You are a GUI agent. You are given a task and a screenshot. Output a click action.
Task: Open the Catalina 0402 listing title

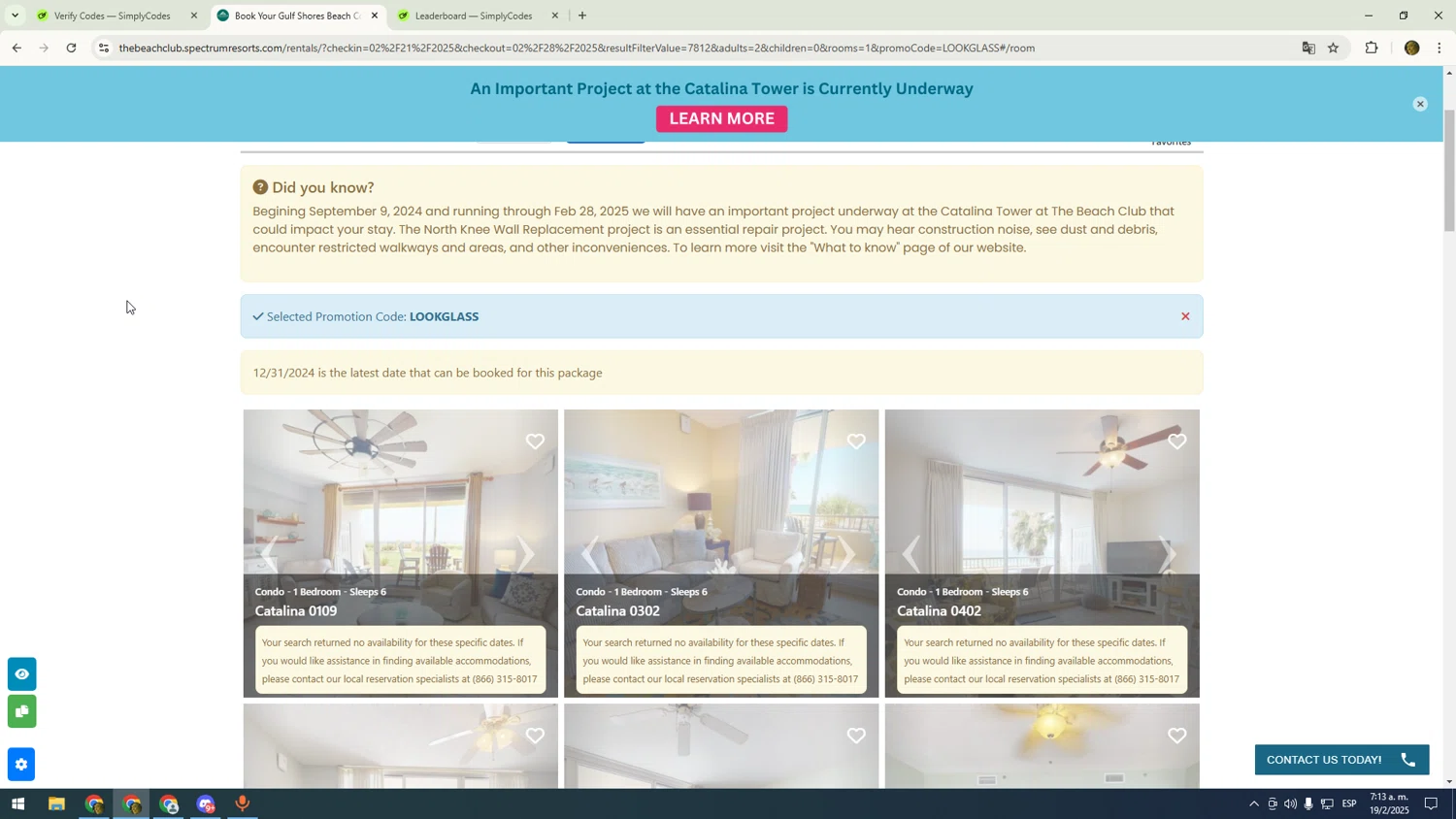[939, 611]
